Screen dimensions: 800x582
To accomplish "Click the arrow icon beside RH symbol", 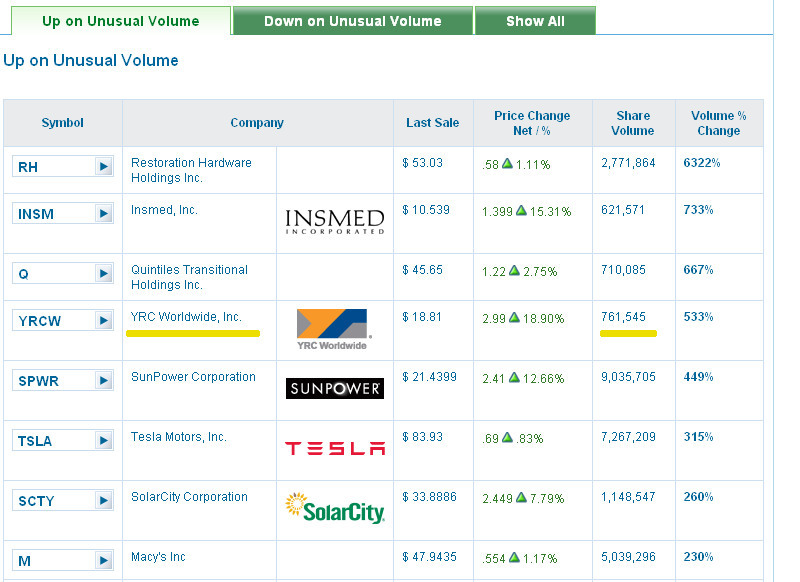I will (x=104, y=167).
